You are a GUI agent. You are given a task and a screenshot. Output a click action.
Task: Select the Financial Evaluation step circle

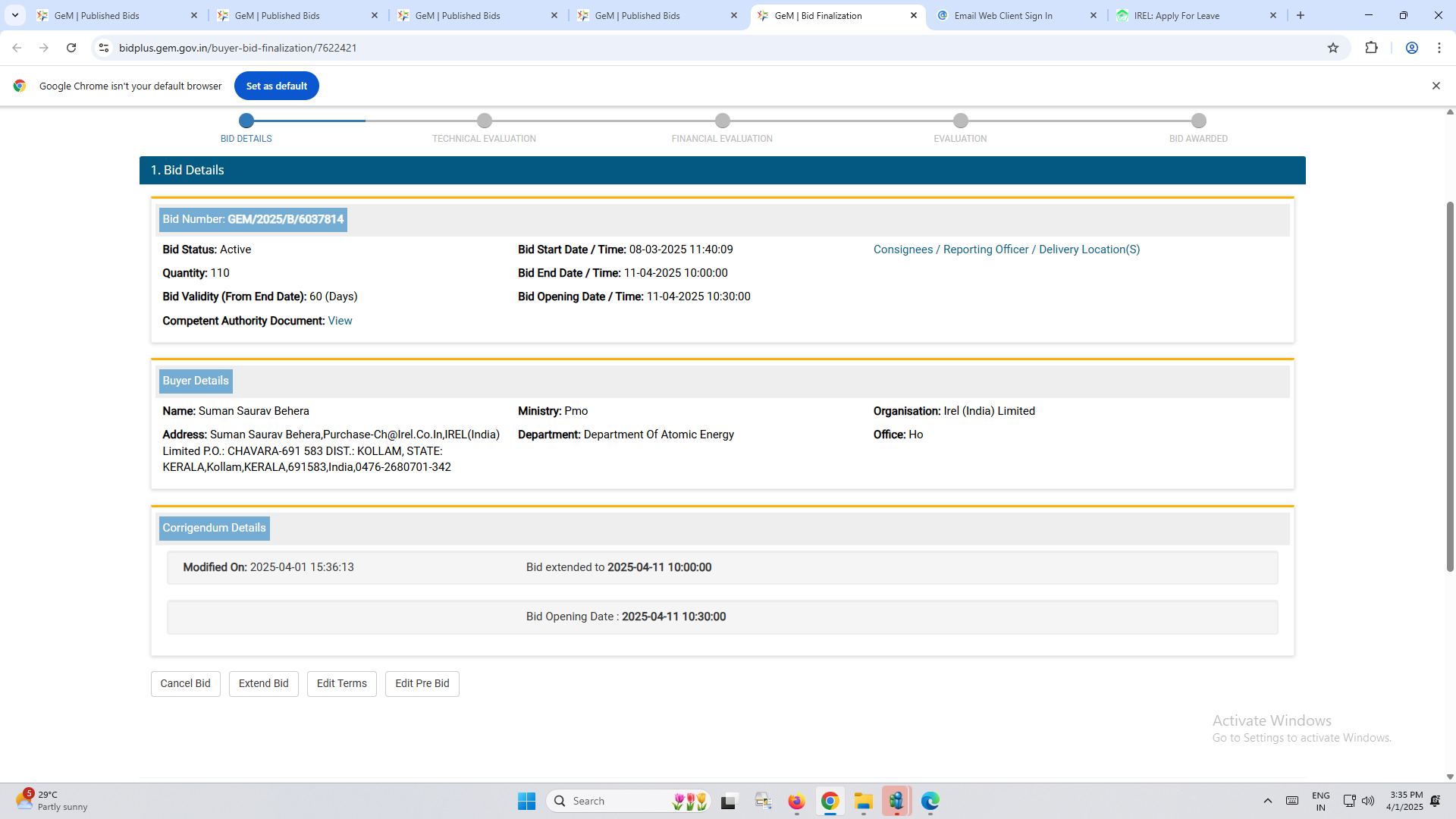pyautogui.click(x=723, y=121)
